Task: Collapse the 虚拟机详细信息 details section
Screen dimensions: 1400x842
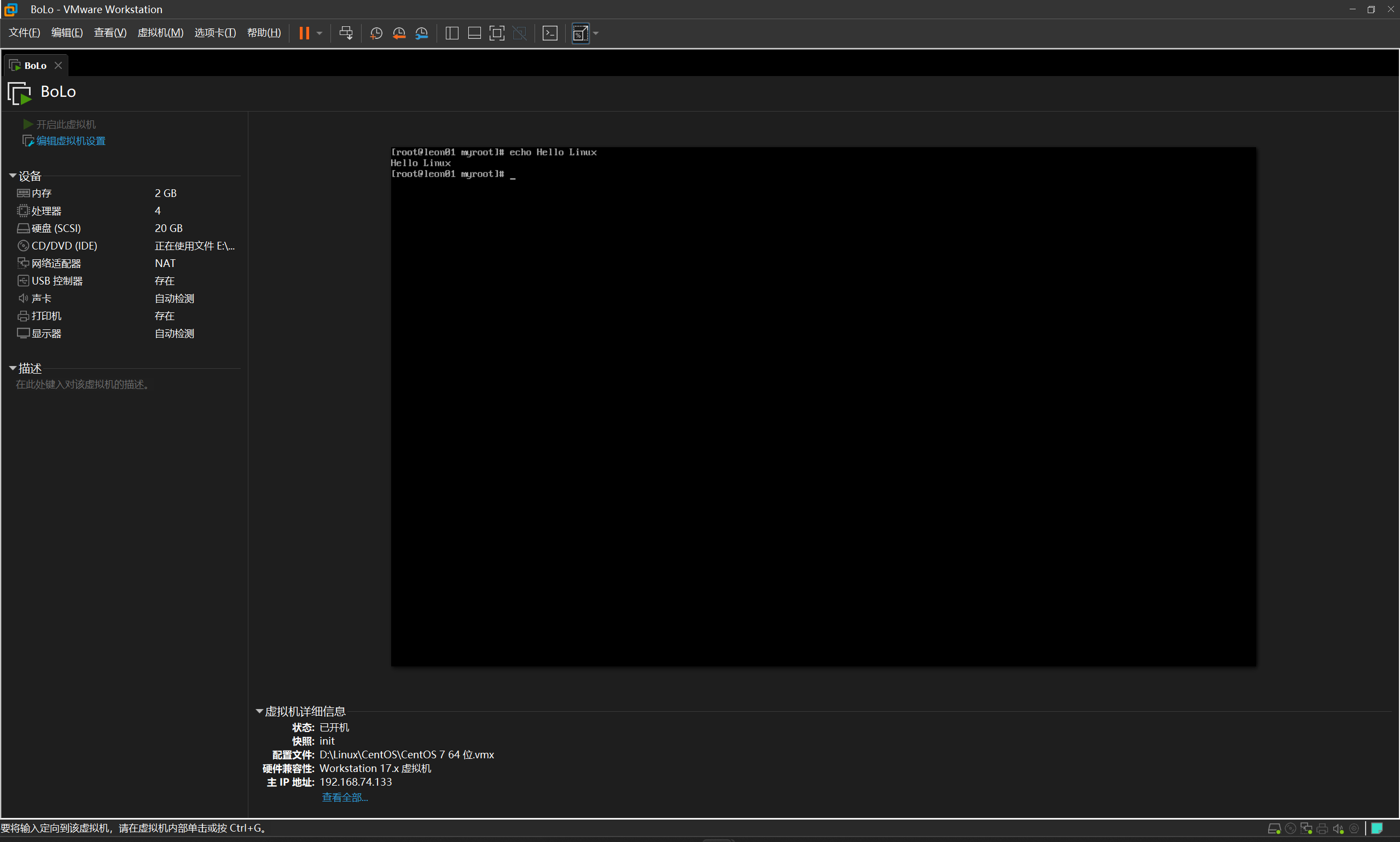Action: (259, 711)
